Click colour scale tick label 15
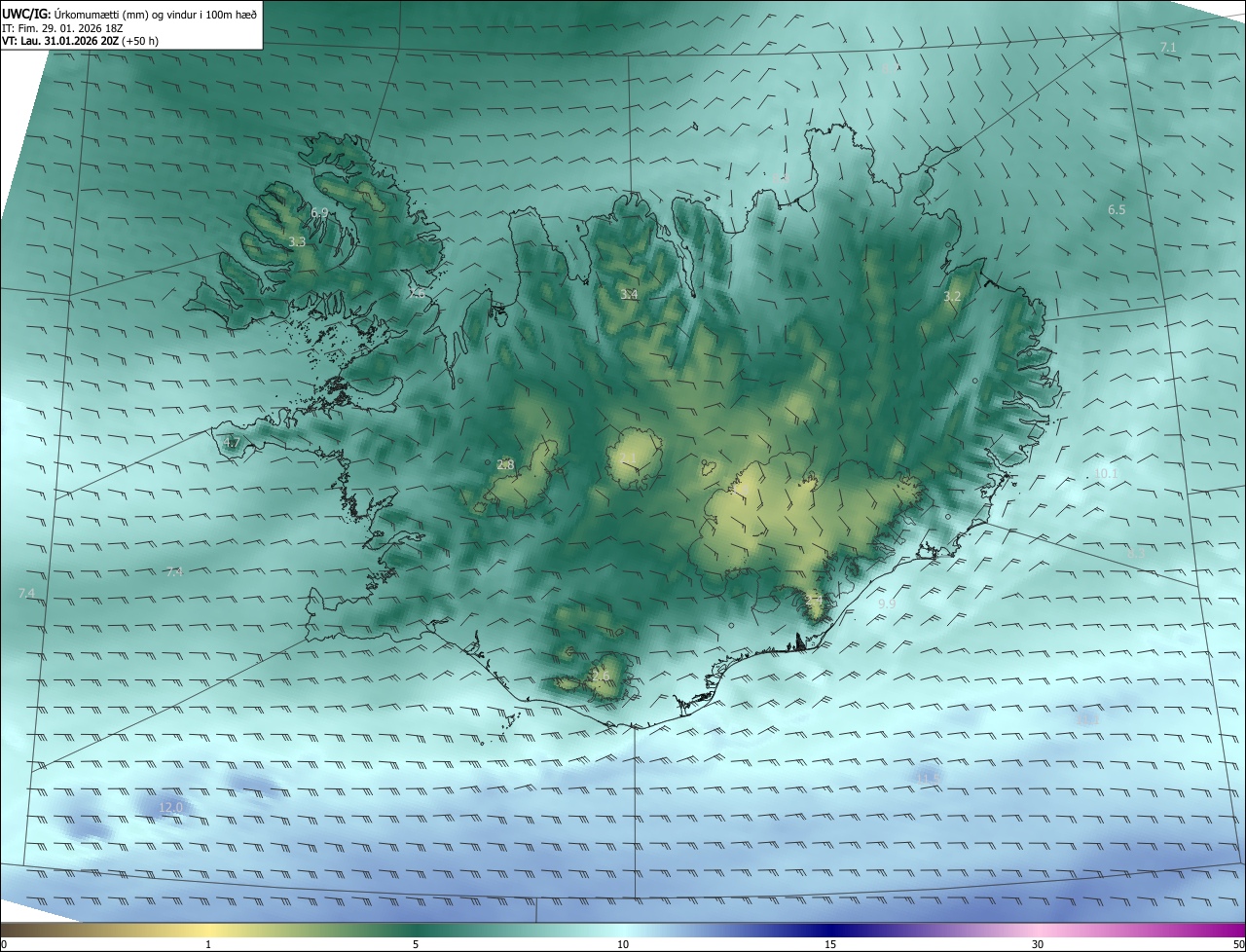Image resolution: width=1246 pixels, height=952 pixels. (830, 944)
